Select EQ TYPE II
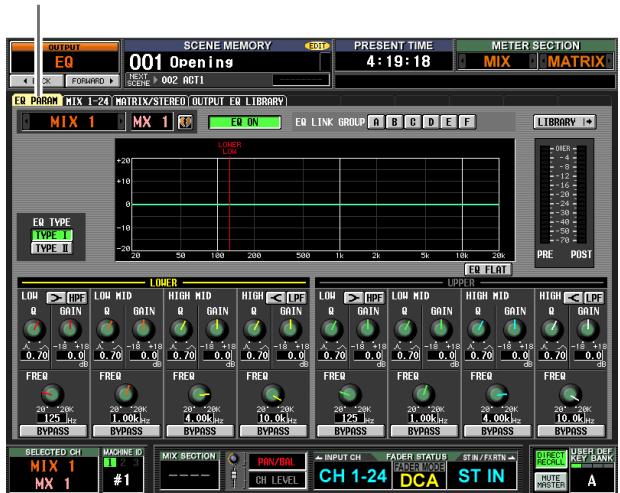The image size is (620, 493). click(52, 248)
